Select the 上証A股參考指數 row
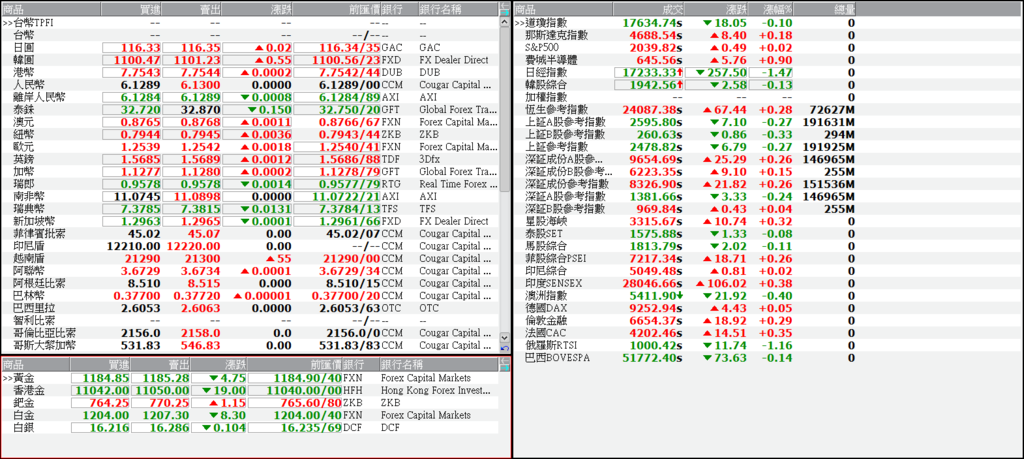 [685, 121]
